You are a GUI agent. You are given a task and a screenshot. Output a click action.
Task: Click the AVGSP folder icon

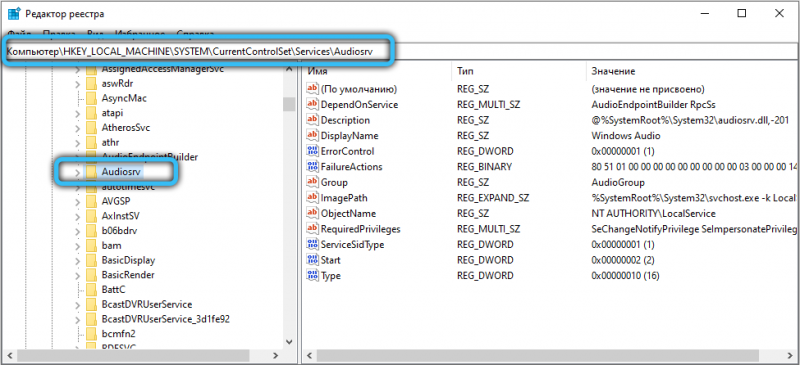[x=91, y=201]
